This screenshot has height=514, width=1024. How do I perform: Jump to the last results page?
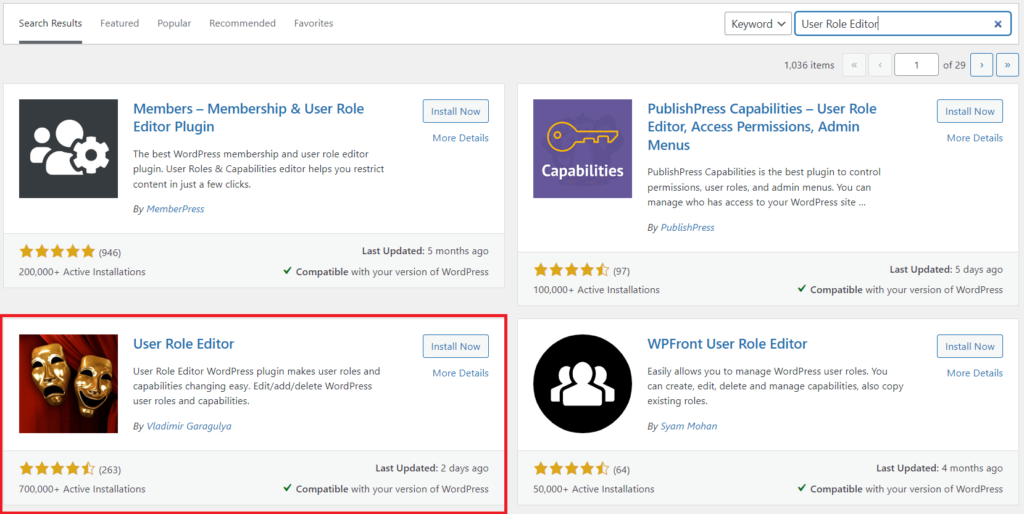(1006, 65)
